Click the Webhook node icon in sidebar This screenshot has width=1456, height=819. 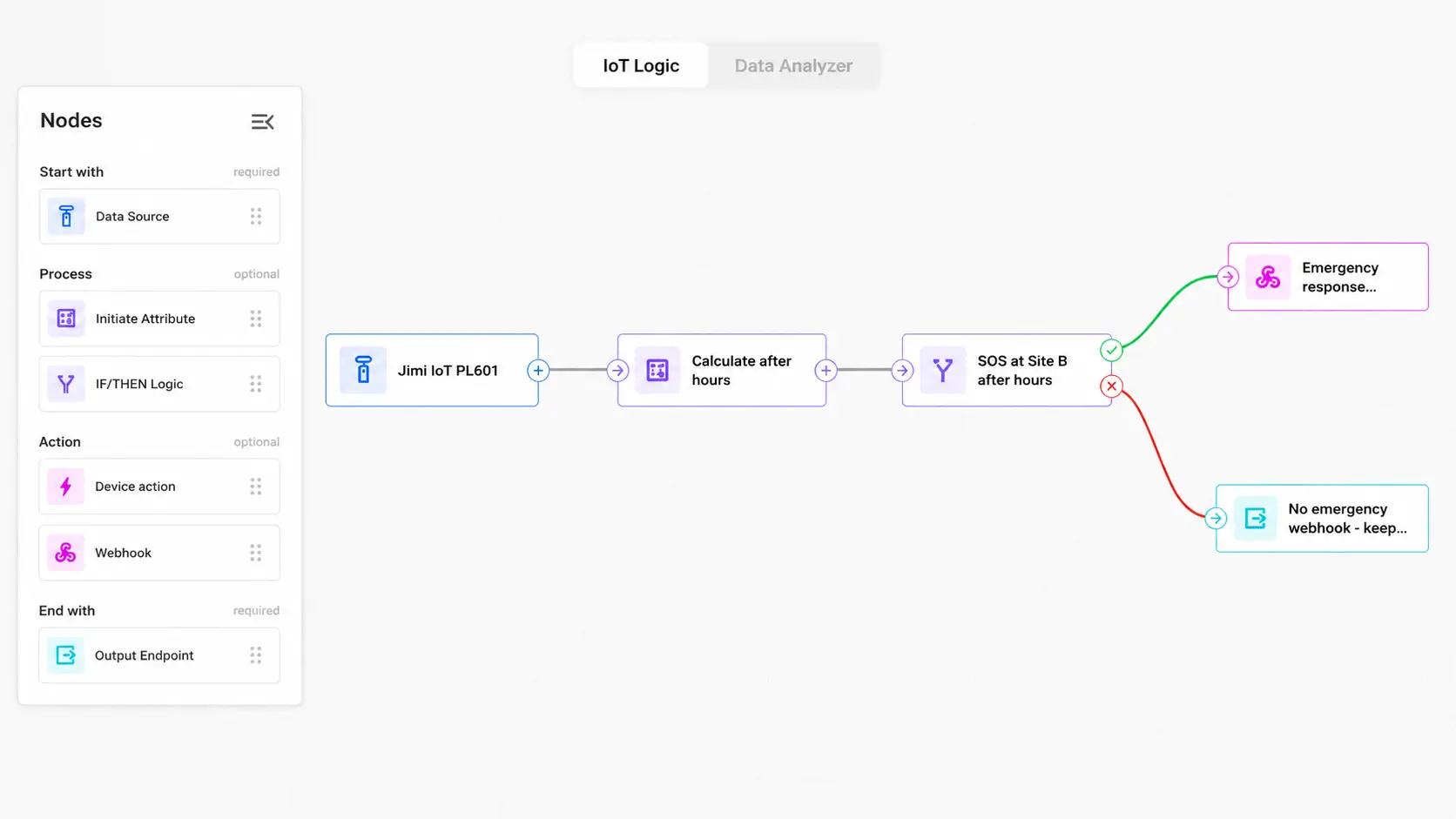click(x=65, y=553)
